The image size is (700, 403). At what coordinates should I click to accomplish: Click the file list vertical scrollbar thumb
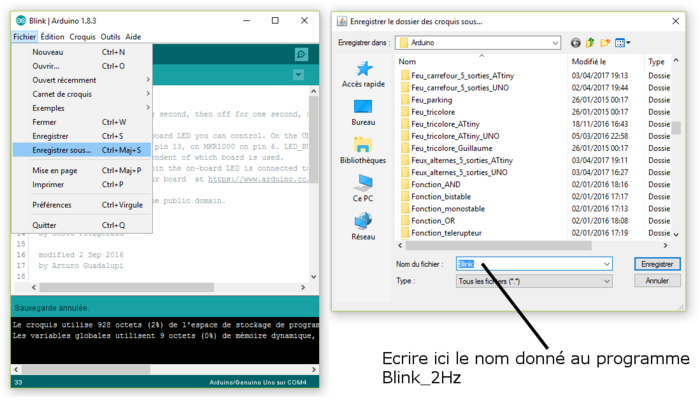point(676,128)
